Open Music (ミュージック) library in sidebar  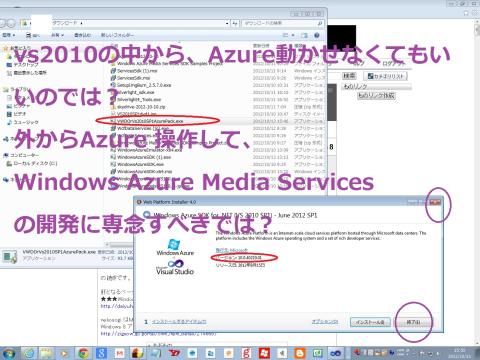[x=23, y=122]
